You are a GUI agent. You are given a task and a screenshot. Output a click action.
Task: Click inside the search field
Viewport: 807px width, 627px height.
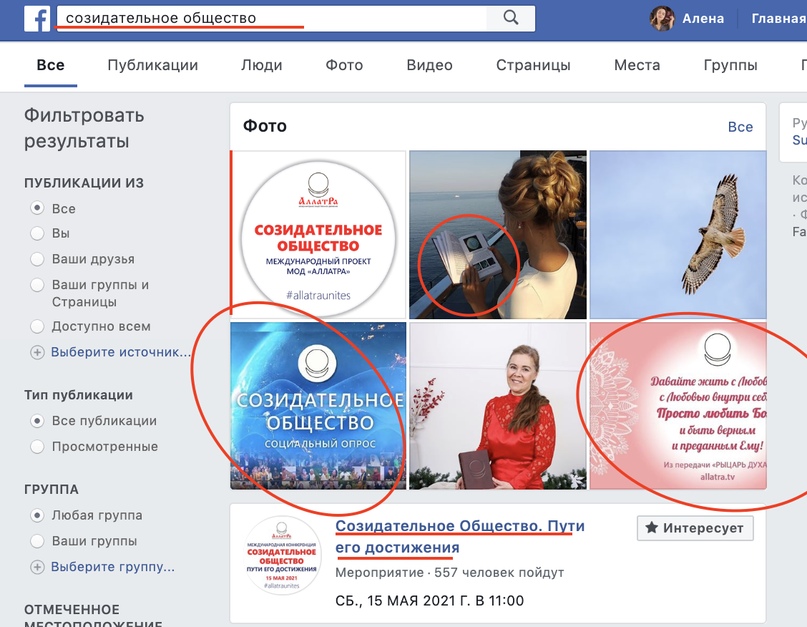tap(272, 18)
